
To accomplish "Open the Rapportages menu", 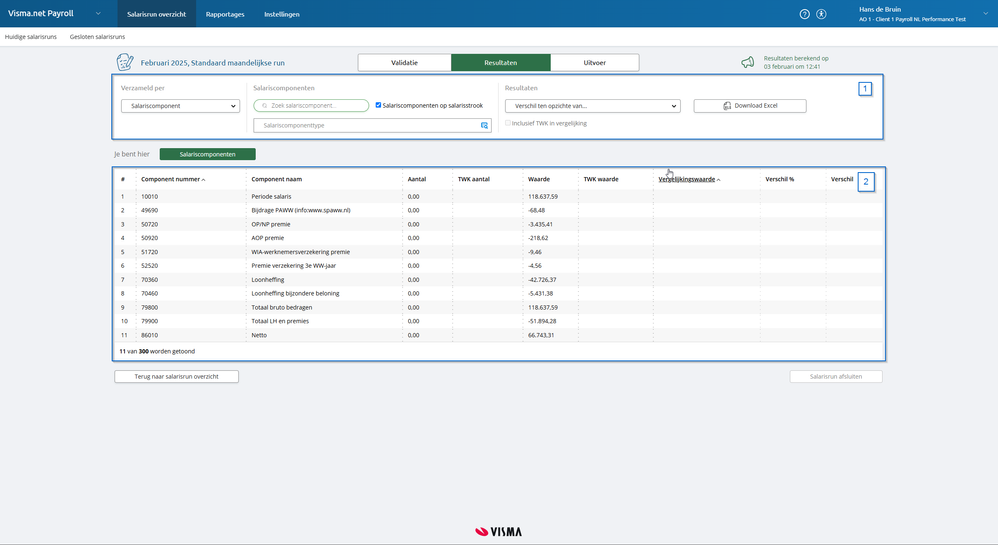I will tap(225, 14).
